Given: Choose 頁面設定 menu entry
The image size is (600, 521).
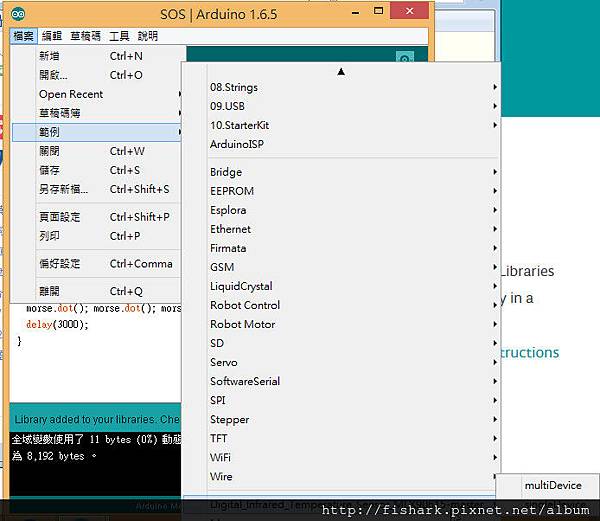Looking at the screenshot, I should tap(97, 217).
